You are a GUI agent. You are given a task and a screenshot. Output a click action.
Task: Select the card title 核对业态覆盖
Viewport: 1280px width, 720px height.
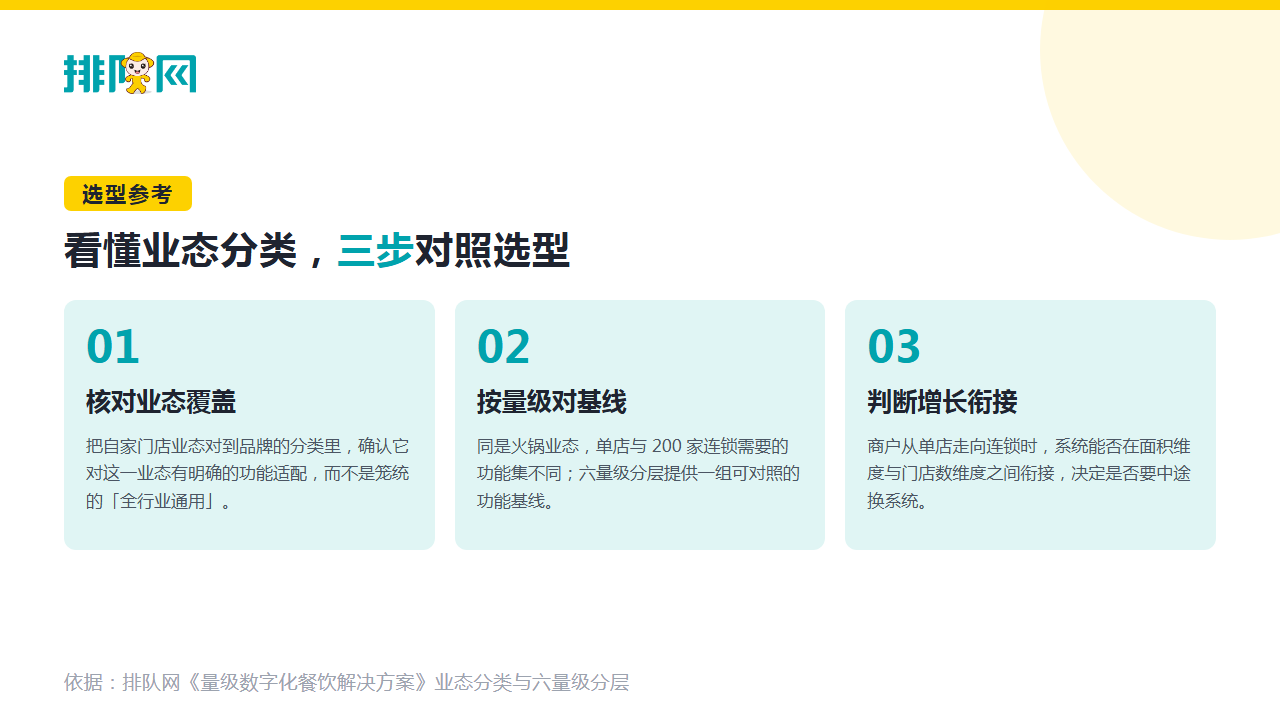point(161,402)
